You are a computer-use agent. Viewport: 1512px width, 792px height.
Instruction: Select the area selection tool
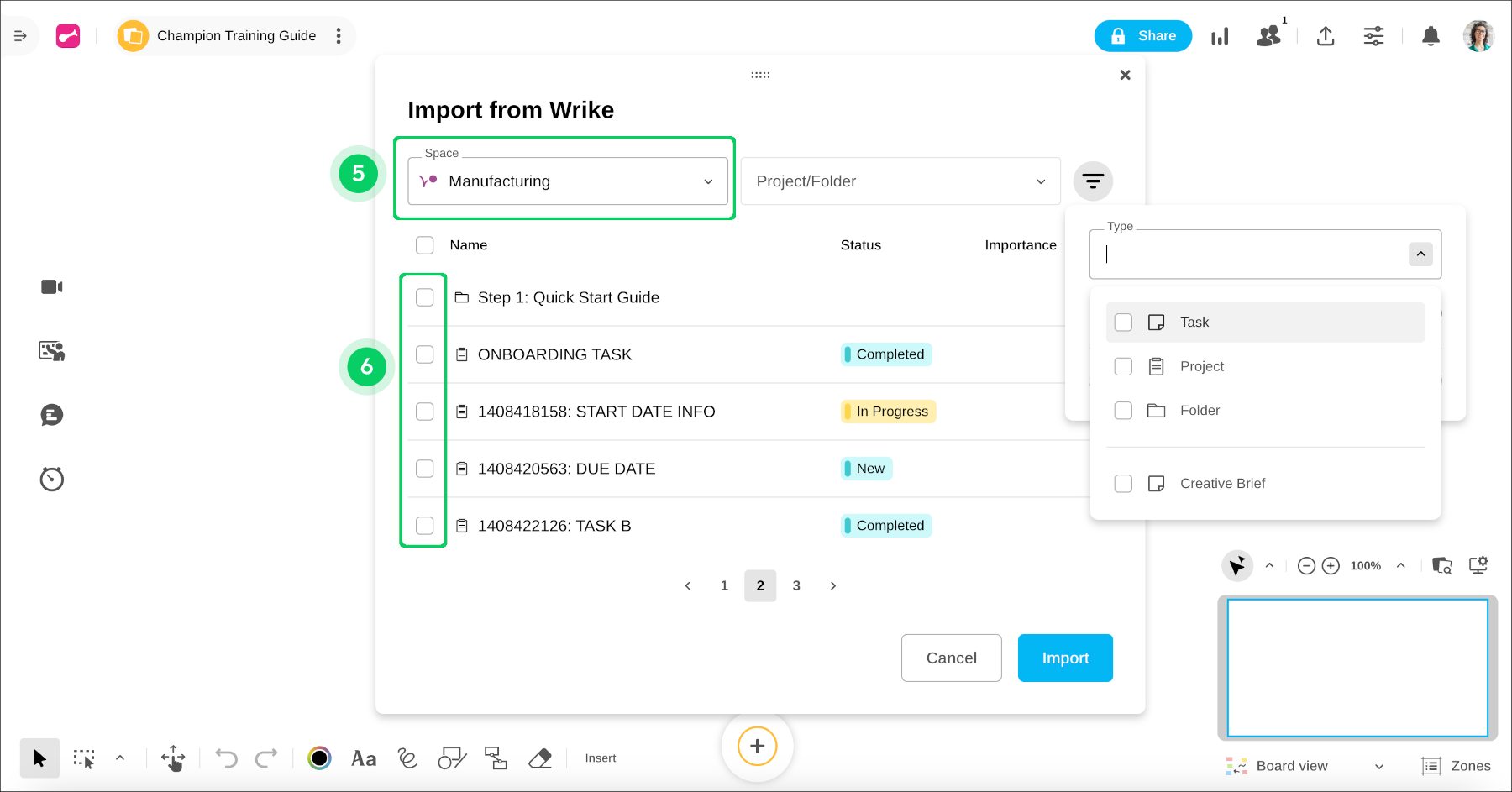pos(84,758)
